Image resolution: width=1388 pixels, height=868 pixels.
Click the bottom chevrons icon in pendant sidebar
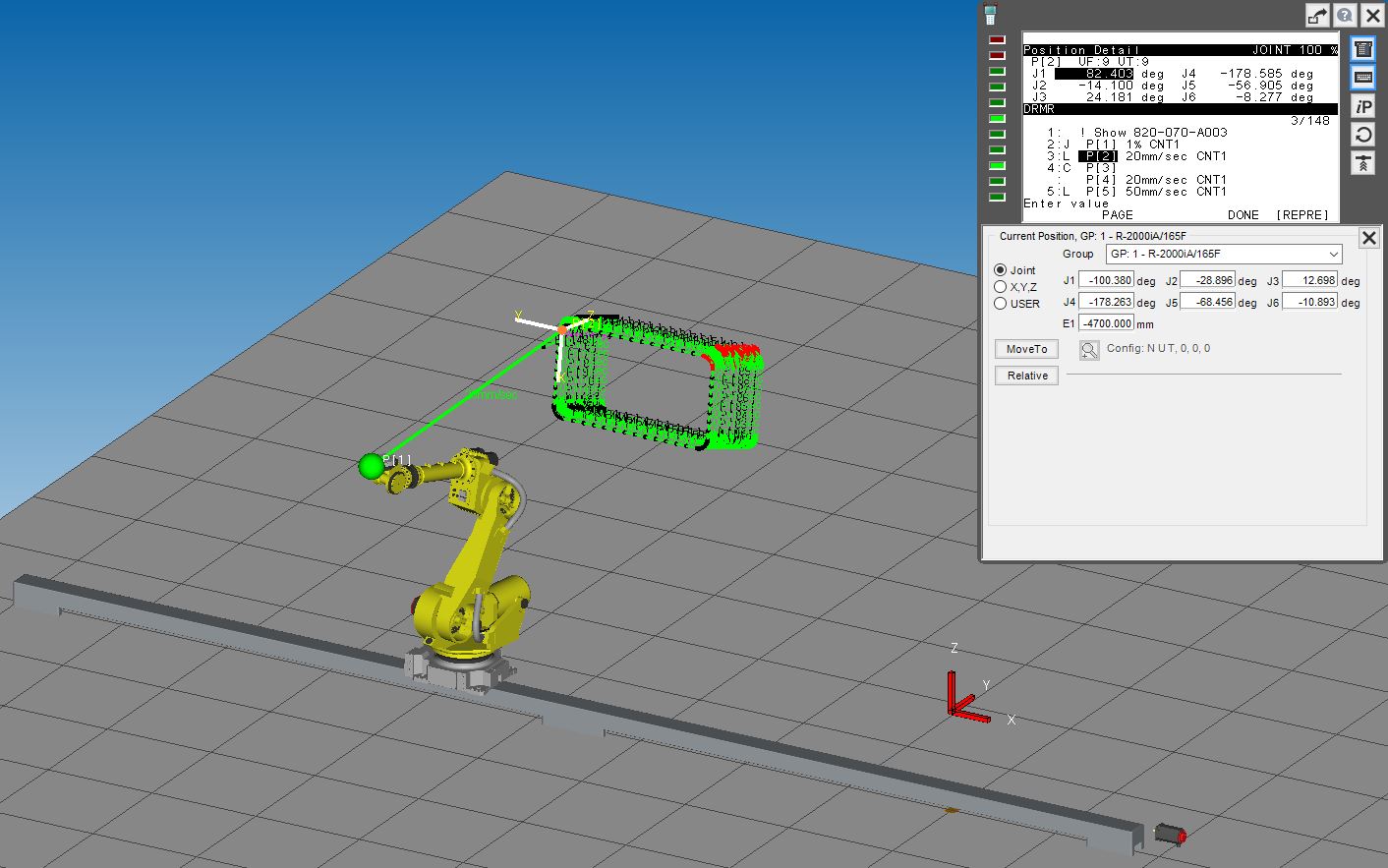(x=1362, y=163)
